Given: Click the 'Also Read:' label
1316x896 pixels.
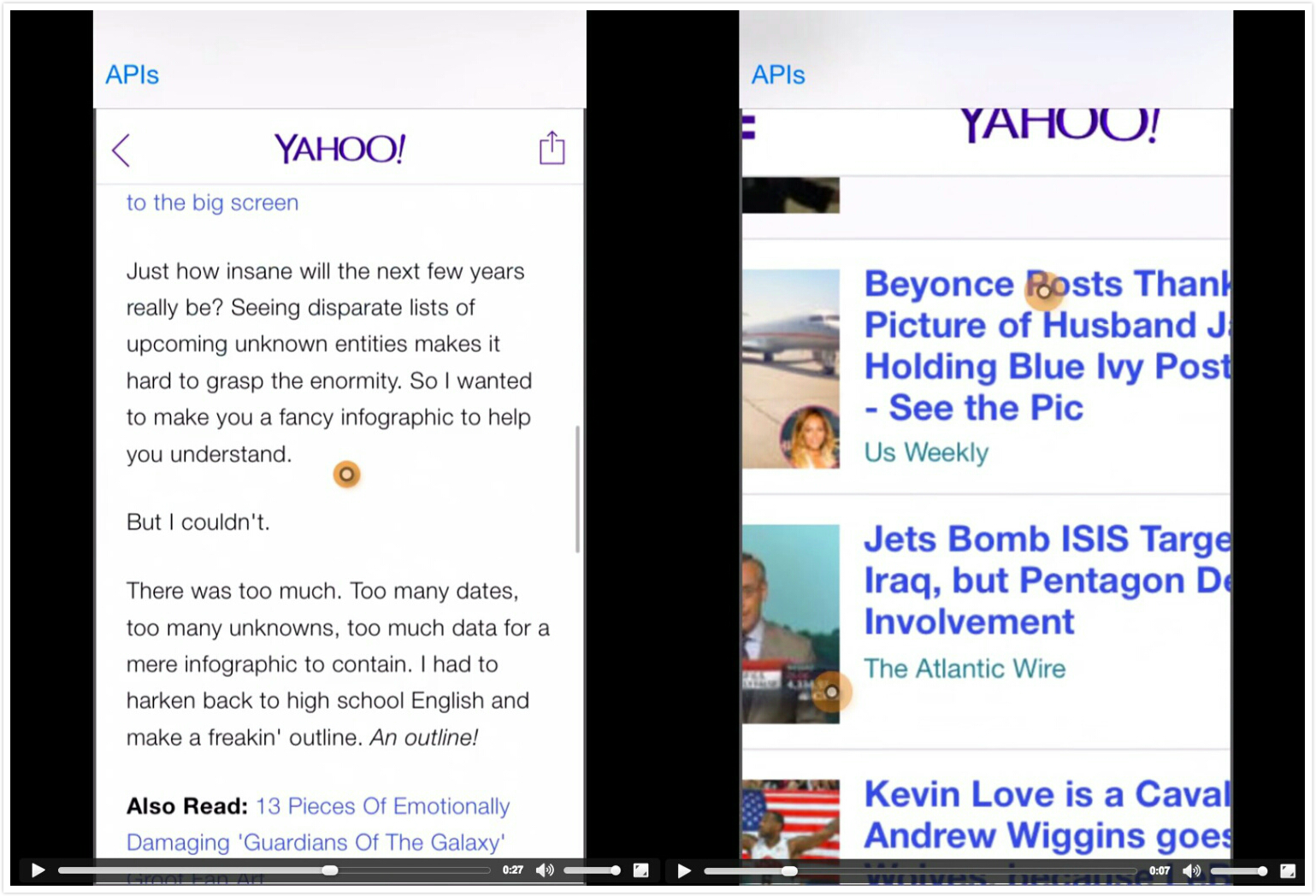Looking at the screenshot, I should point(187,806).
